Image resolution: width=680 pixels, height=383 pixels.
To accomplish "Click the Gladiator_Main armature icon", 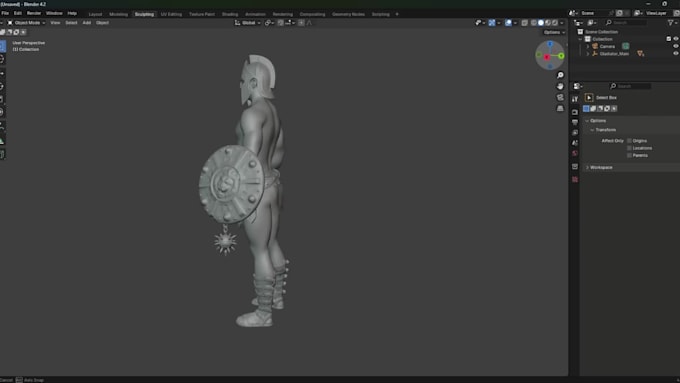I will click(595, 53).
